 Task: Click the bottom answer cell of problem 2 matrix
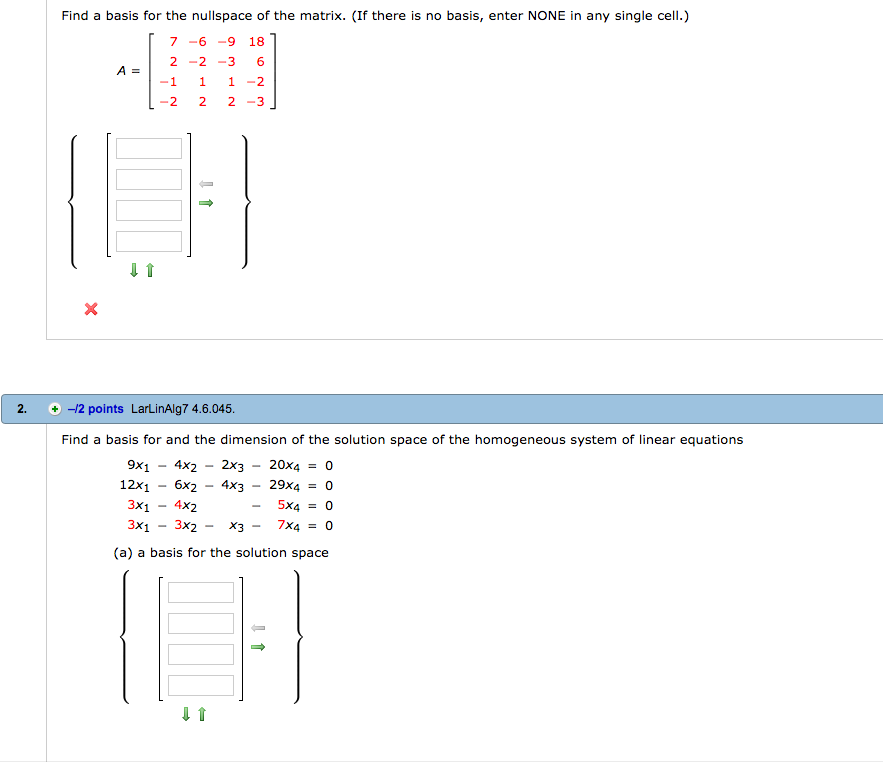(200, 685)
